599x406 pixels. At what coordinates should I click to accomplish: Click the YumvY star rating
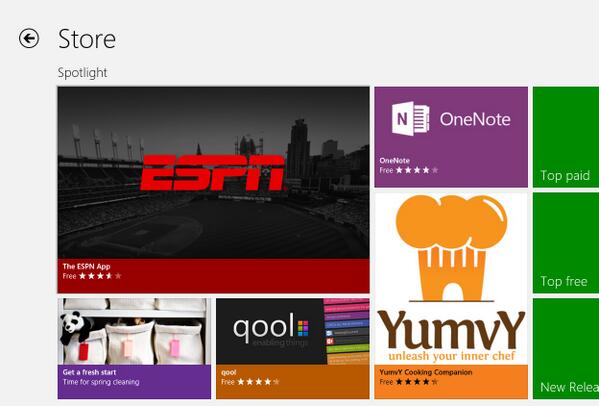tap(417, 382)
